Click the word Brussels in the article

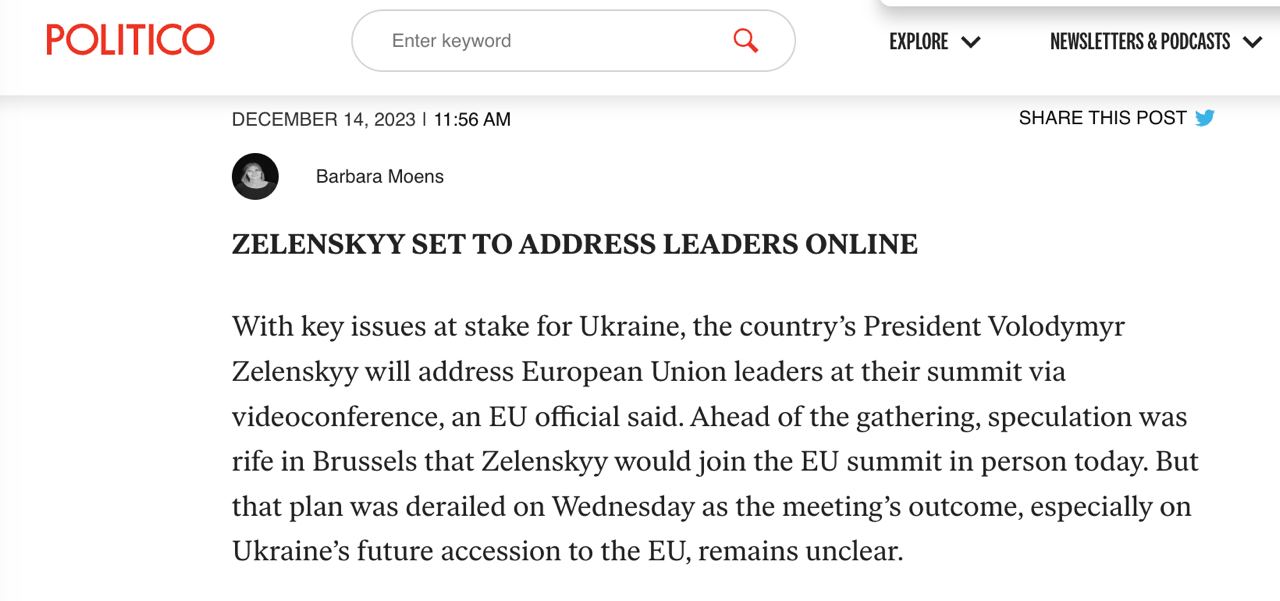[363, 461]
